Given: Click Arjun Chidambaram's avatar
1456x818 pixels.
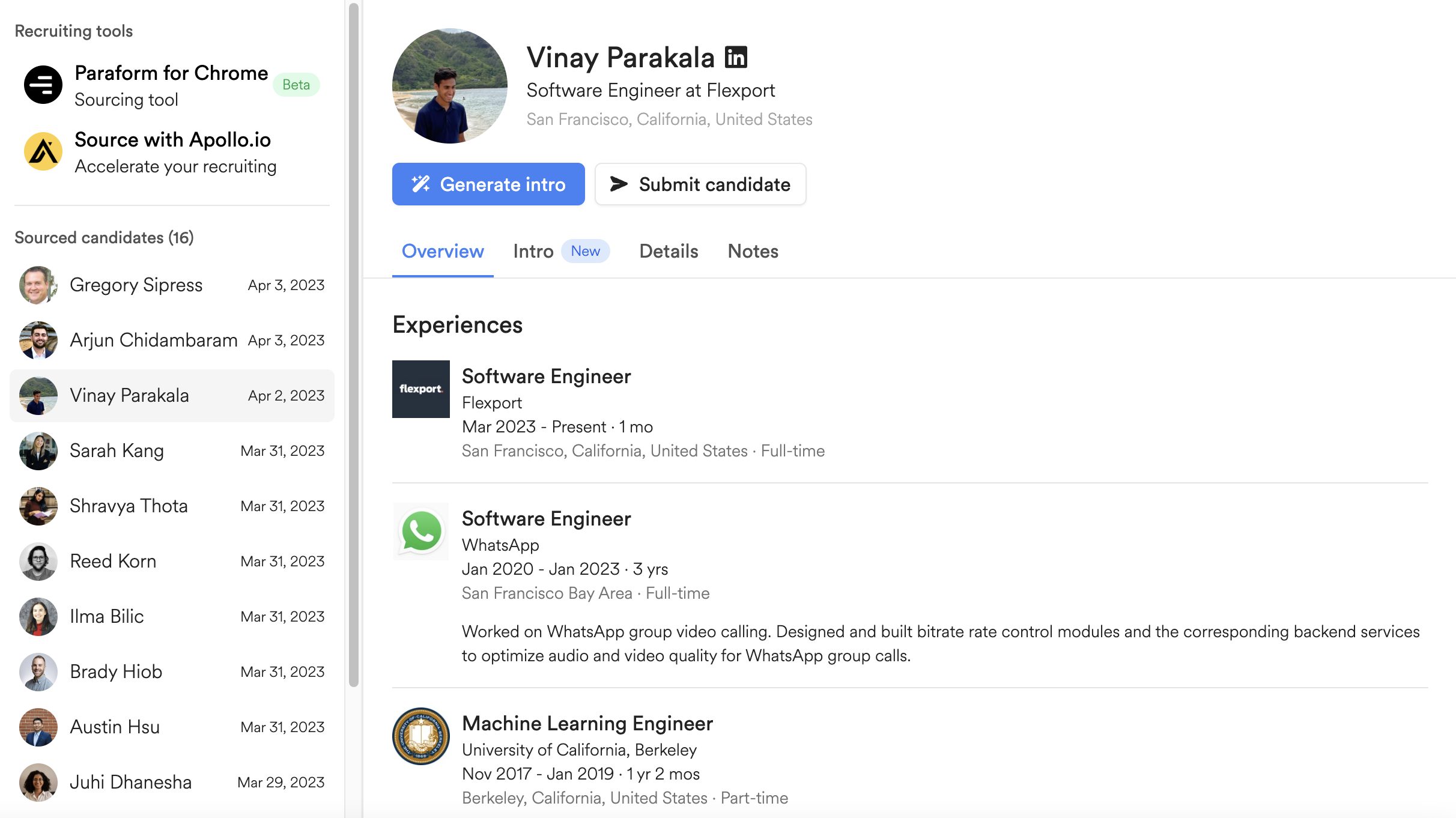Looking at the screenshot, I should pos(38,341).
